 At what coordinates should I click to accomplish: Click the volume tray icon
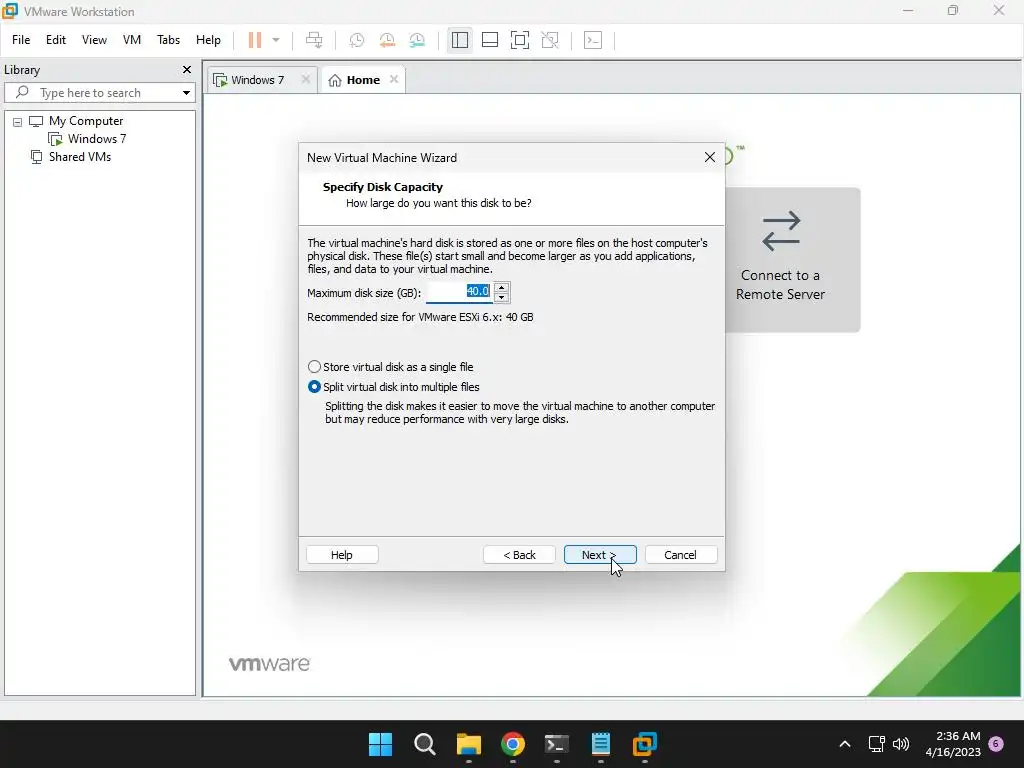coord(901,744)
